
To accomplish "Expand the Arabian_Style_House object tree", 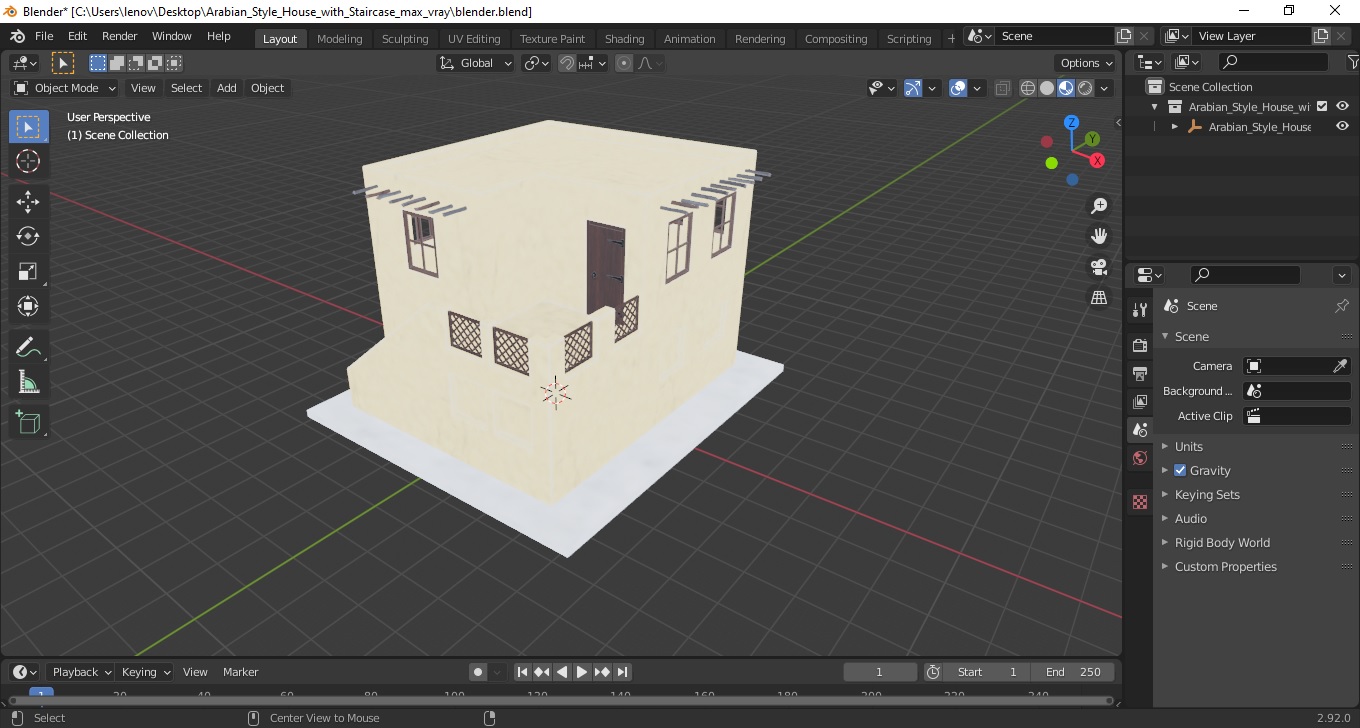I will 1175,127.
